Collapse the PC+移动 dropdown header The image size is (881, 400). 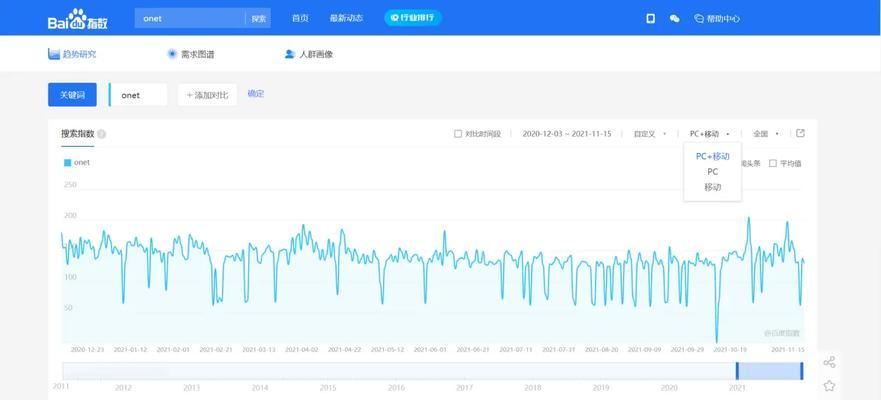click(x=710, y=134)
